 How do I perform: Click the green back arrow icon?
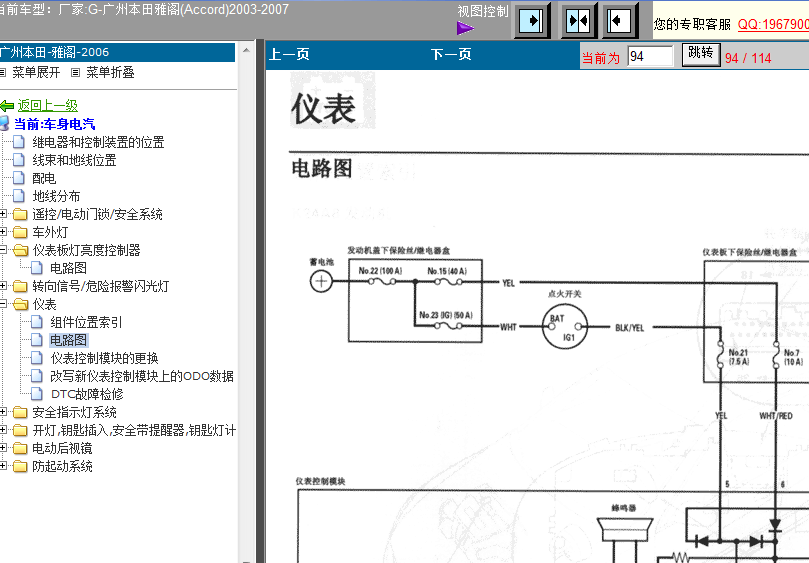click(7, 106)
